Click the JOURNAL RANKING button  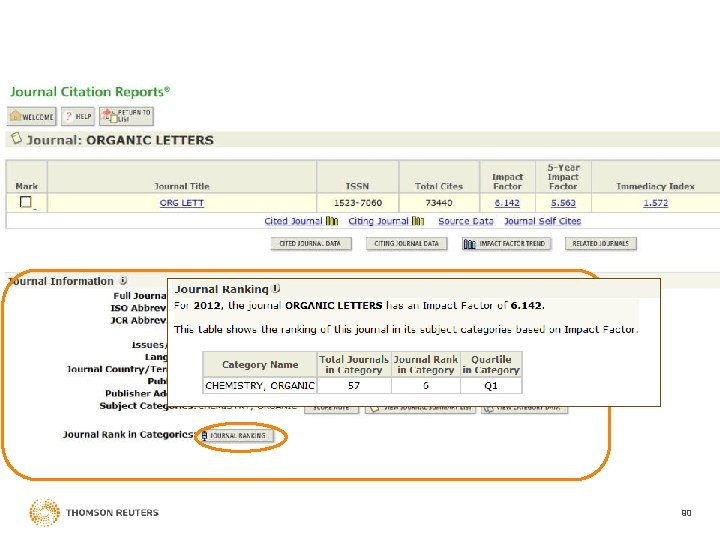point(237,435)
